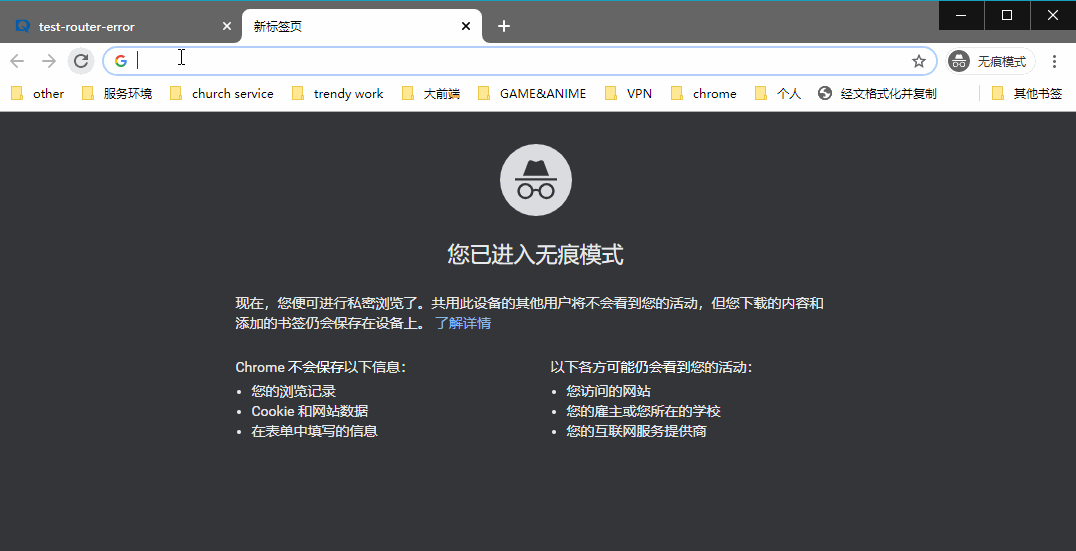This screenshot has width=1076, height=551.
Task: Open the 服务环境 bookmark folder
Action: (117, 93)
